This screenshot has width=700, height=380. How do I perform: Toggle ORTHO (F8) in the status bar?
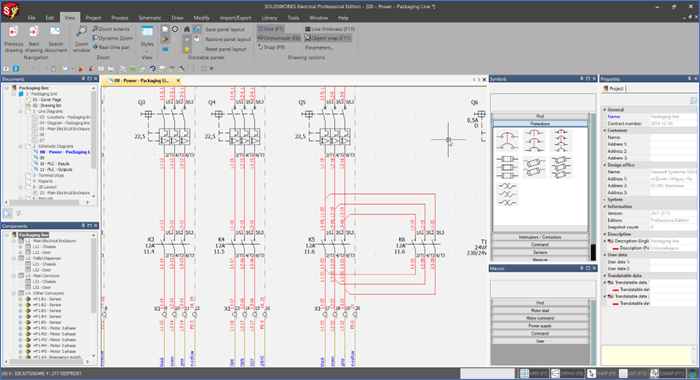coord(567,373)
